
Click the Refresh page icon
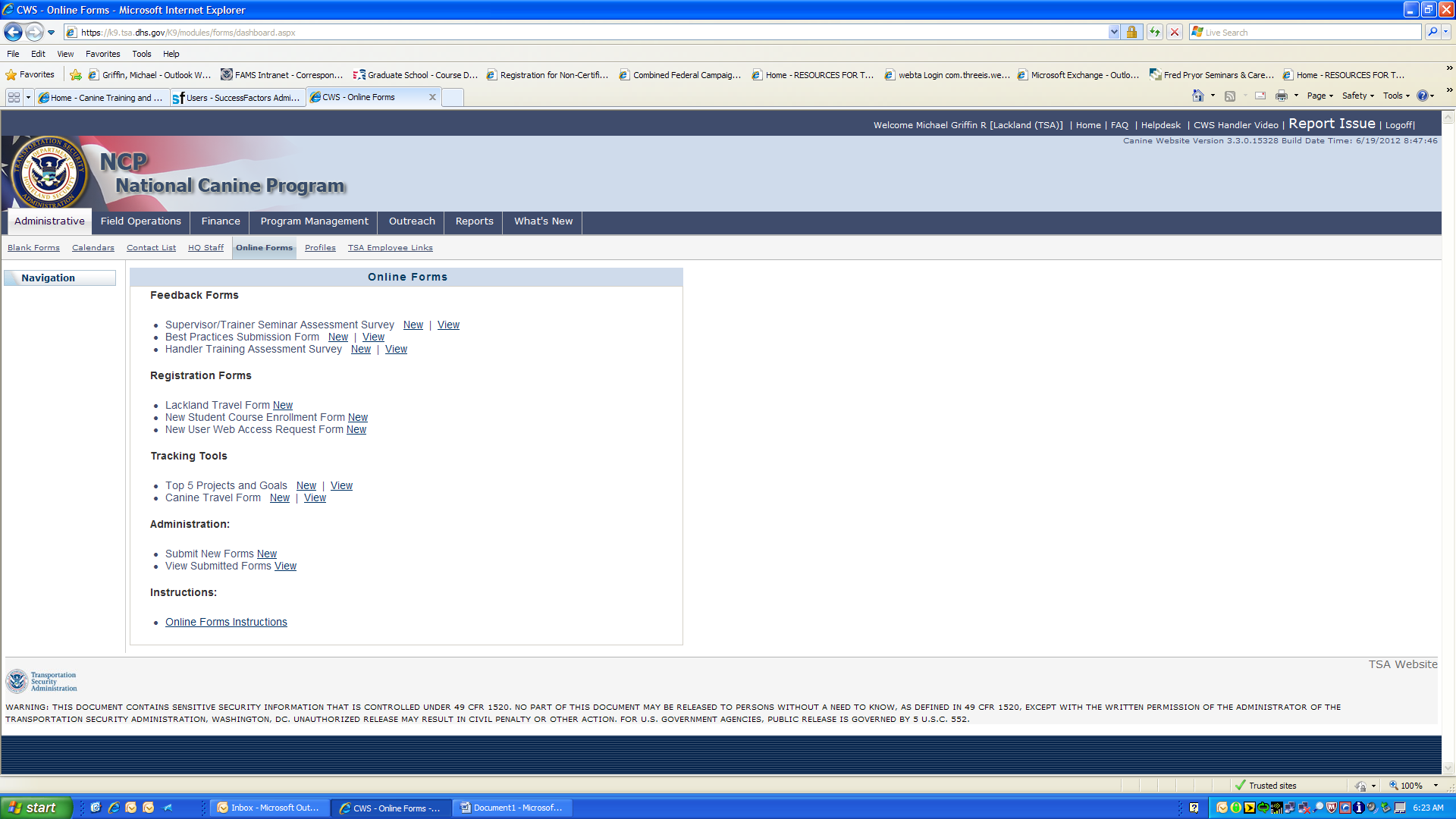1155,32
